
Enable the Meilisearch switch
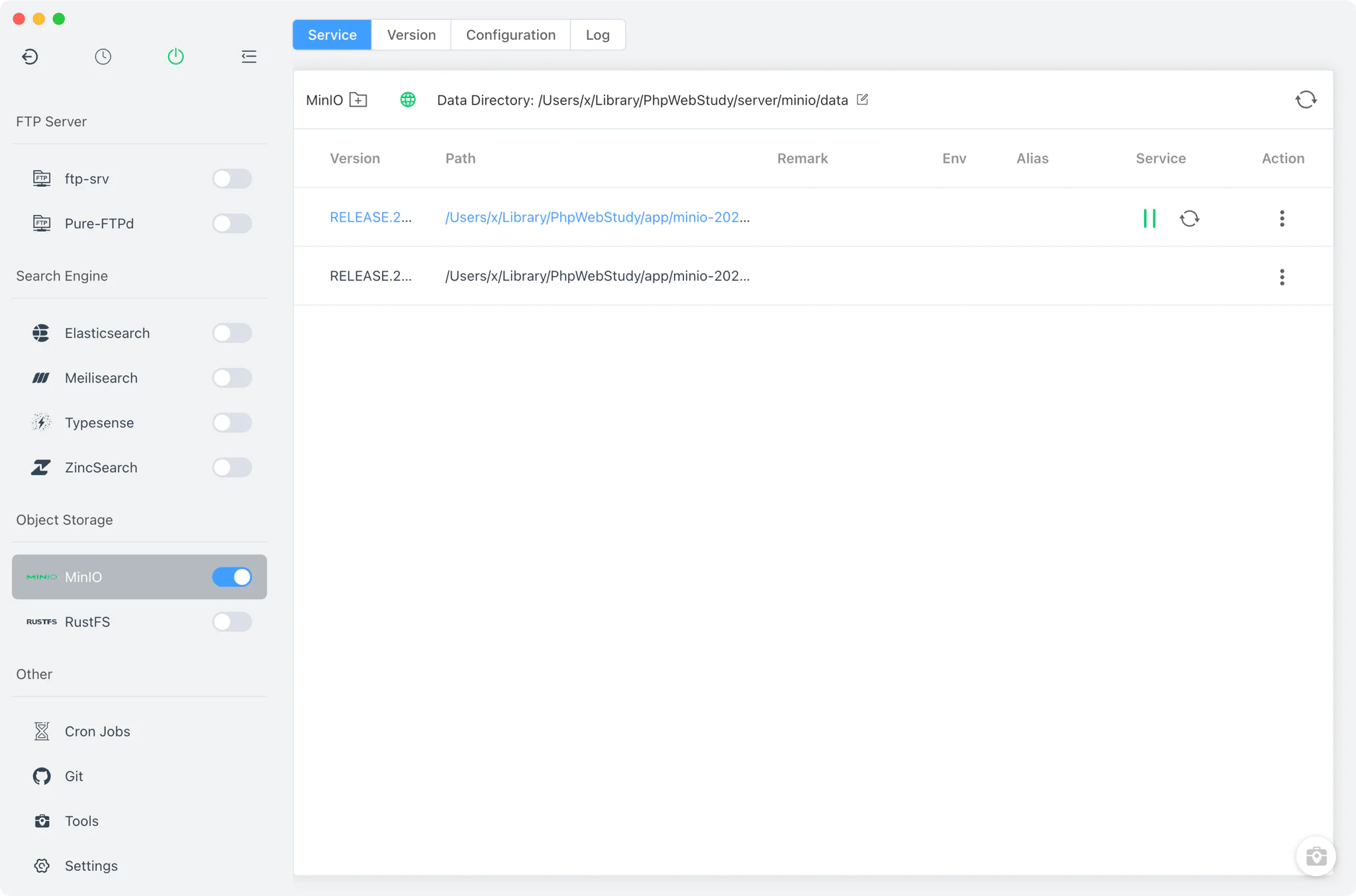[232, 378]
